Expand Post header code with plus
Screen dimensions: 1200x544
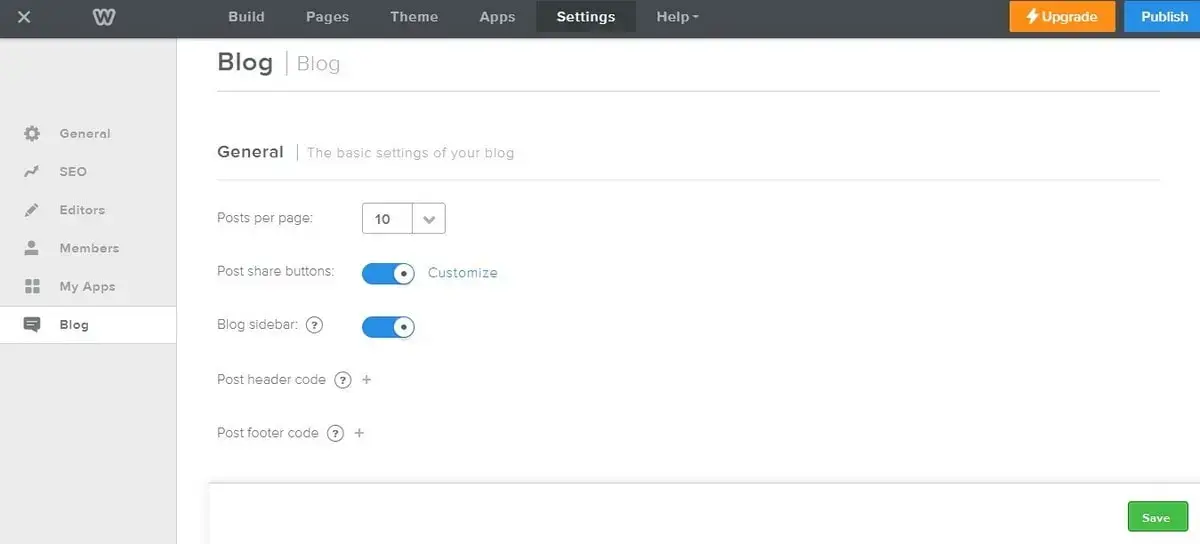[x=367, y=380]
